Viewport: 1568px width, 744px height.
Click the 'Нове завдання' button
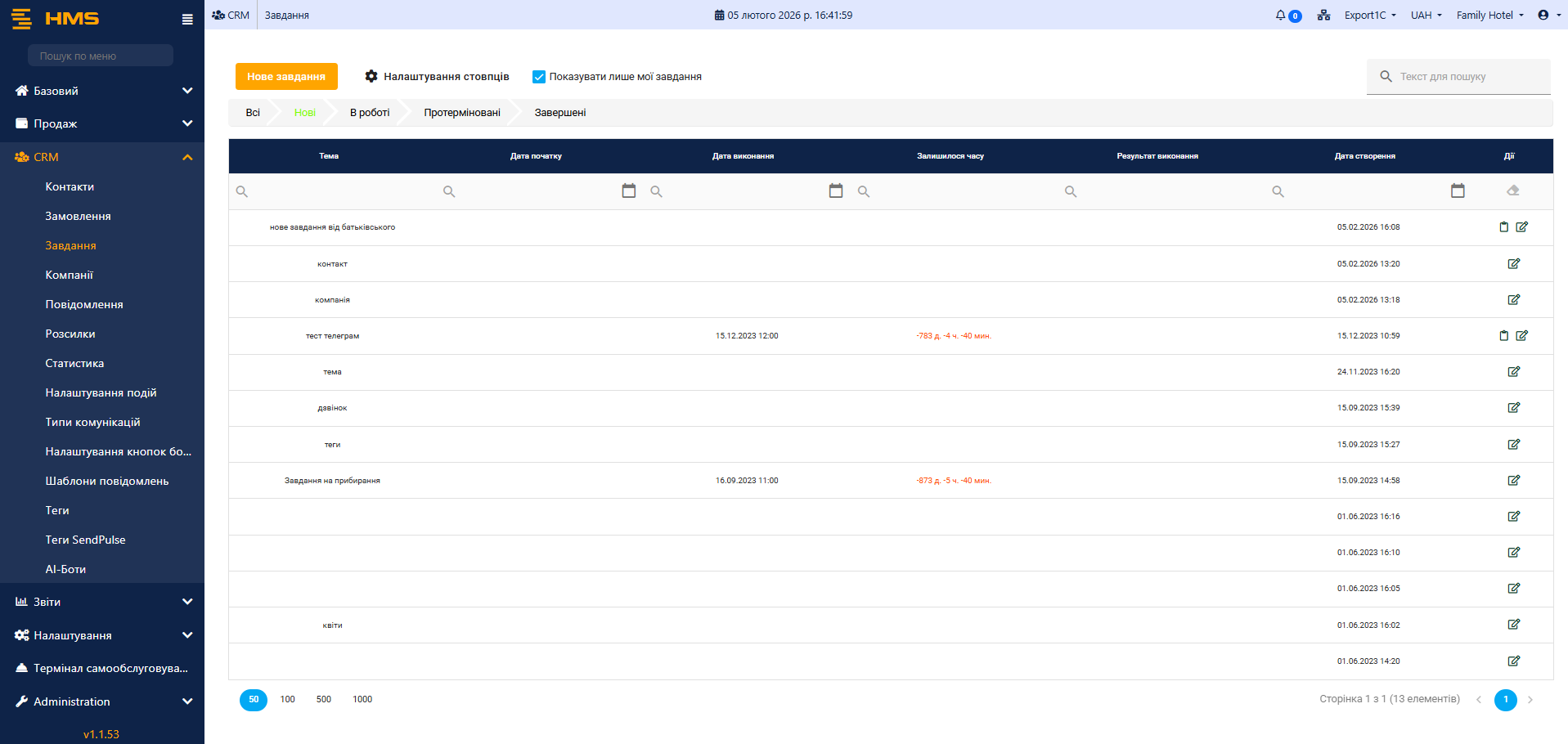[286, 77]
